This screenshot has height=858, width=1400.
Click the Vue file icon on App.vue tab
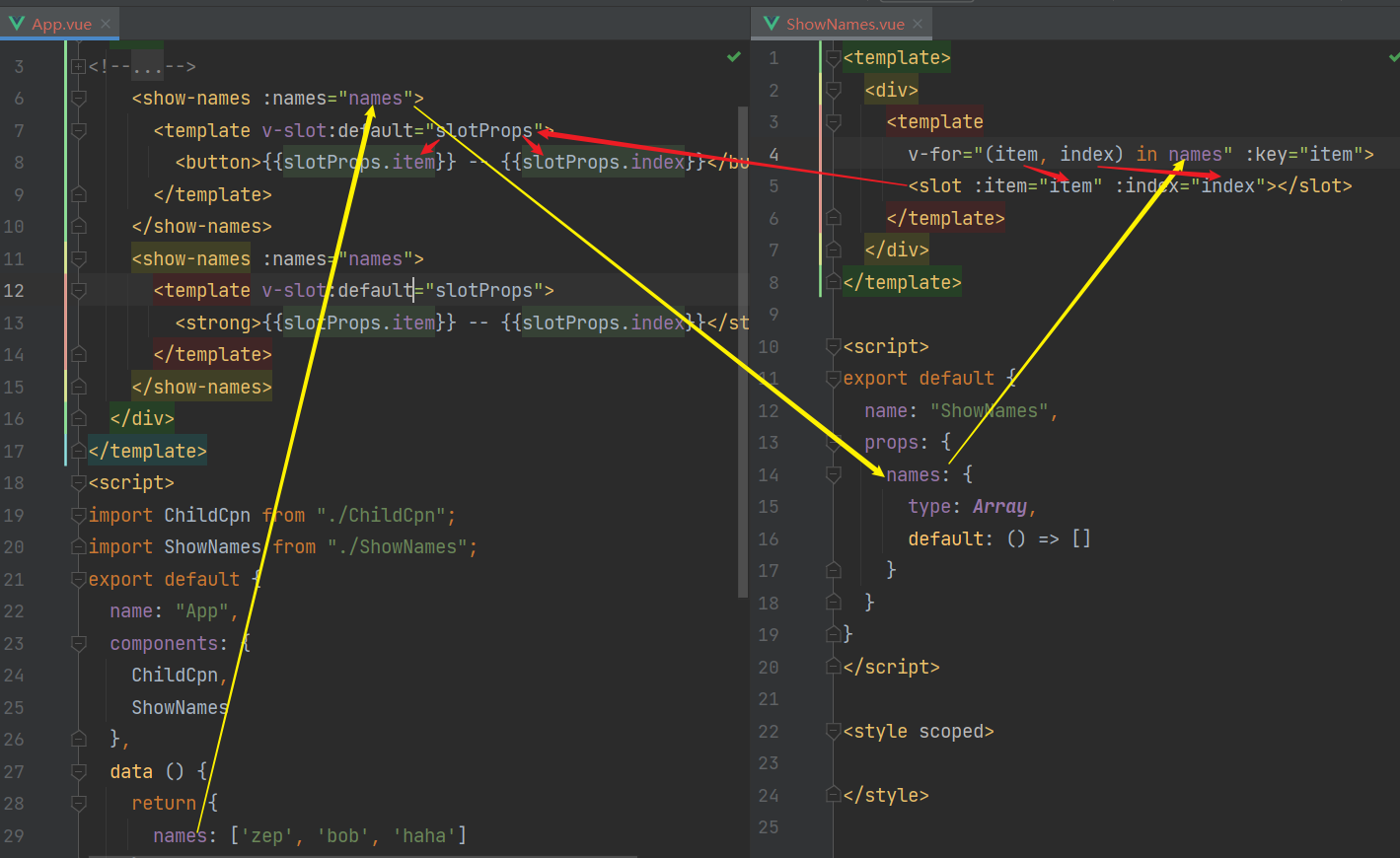pos(17,24)
